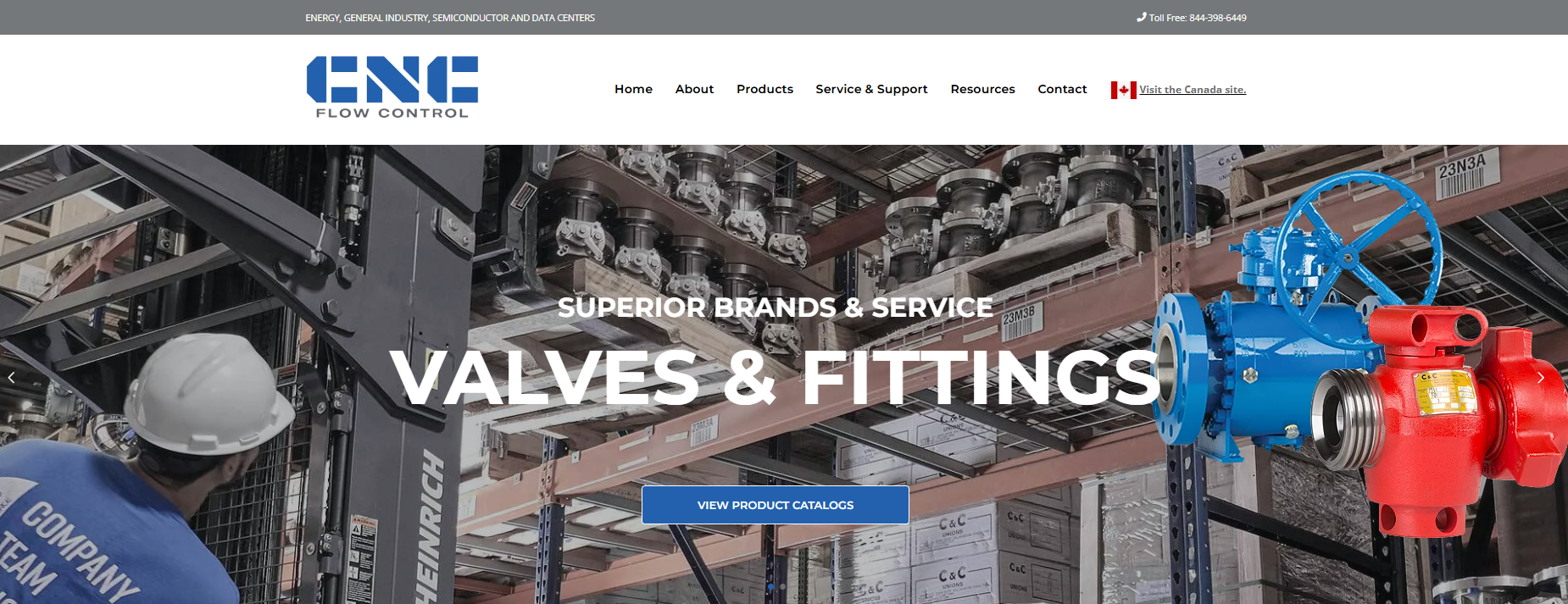1568x604 pixels.
Task: Click the phone icon beside Toll Free
Action: click(1142, 17)
